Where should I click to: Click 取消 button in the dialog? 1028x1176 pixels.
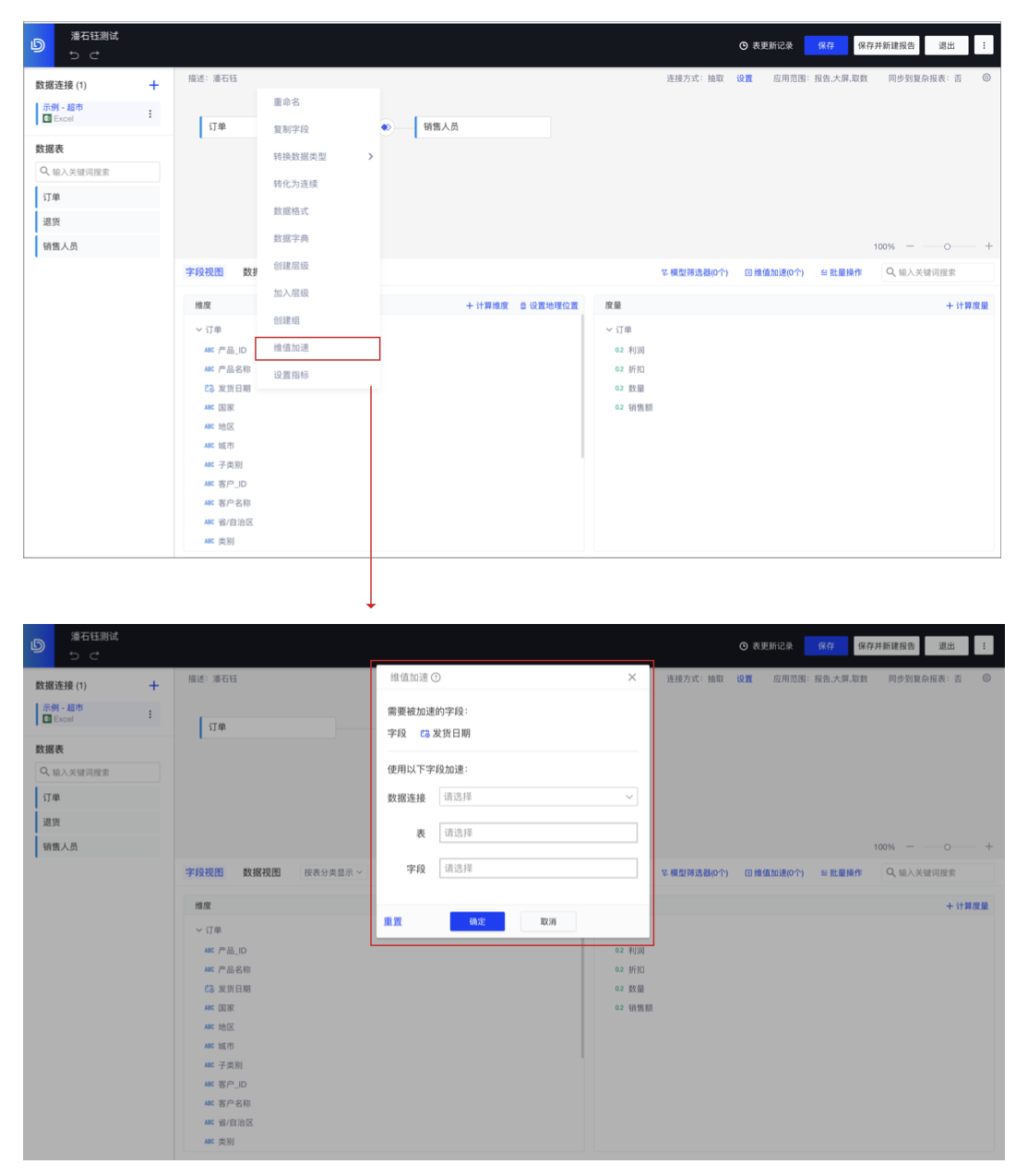coord(548,921)
